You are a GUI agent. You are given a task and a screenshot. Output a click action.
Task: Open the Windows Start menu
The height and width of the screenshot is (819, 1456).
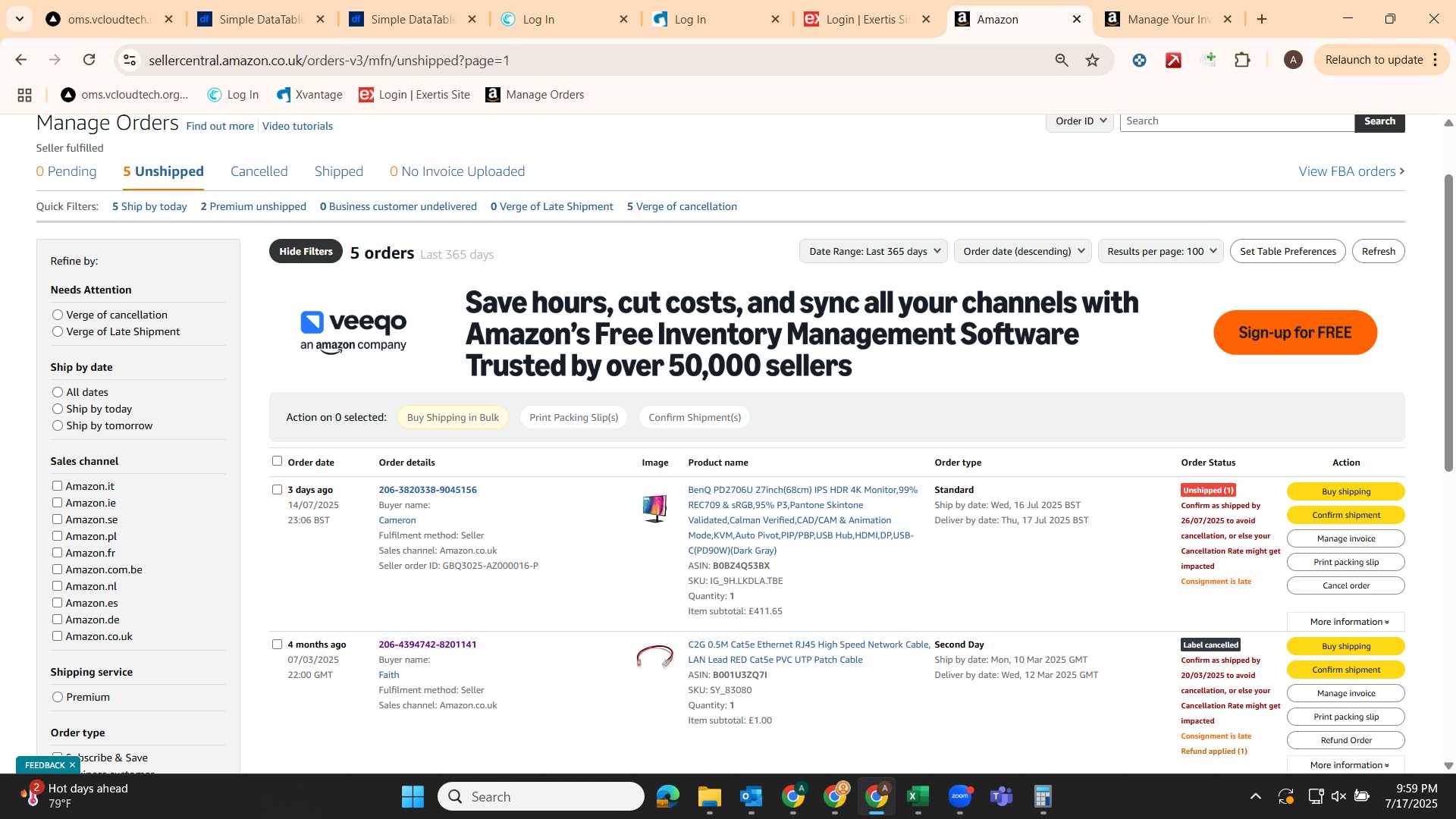pyautogui.click(x=413, y=796)
